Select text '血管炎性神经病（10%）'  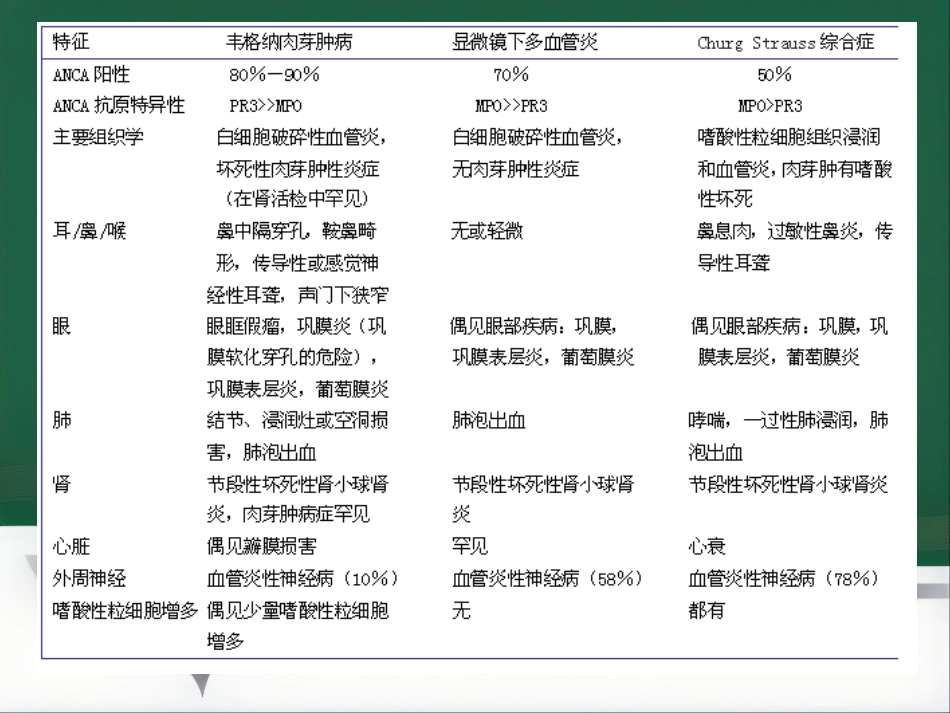coord(304,579)
